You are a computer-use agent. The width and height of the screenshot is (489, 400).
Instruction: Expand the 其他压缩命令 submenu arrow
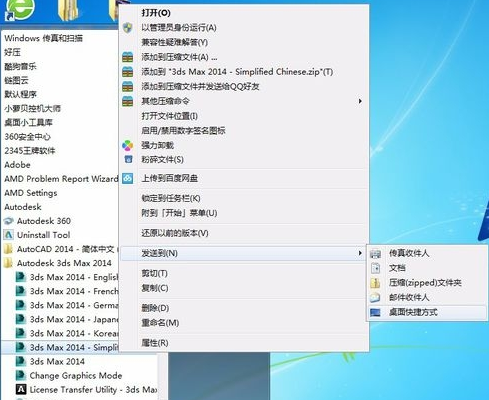click(x=360, y=101)
